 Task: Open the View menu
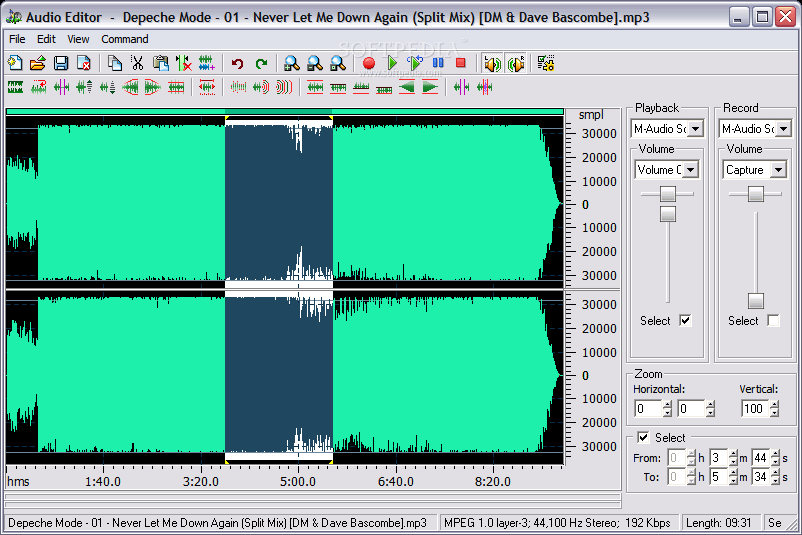(x=78, y=39)
